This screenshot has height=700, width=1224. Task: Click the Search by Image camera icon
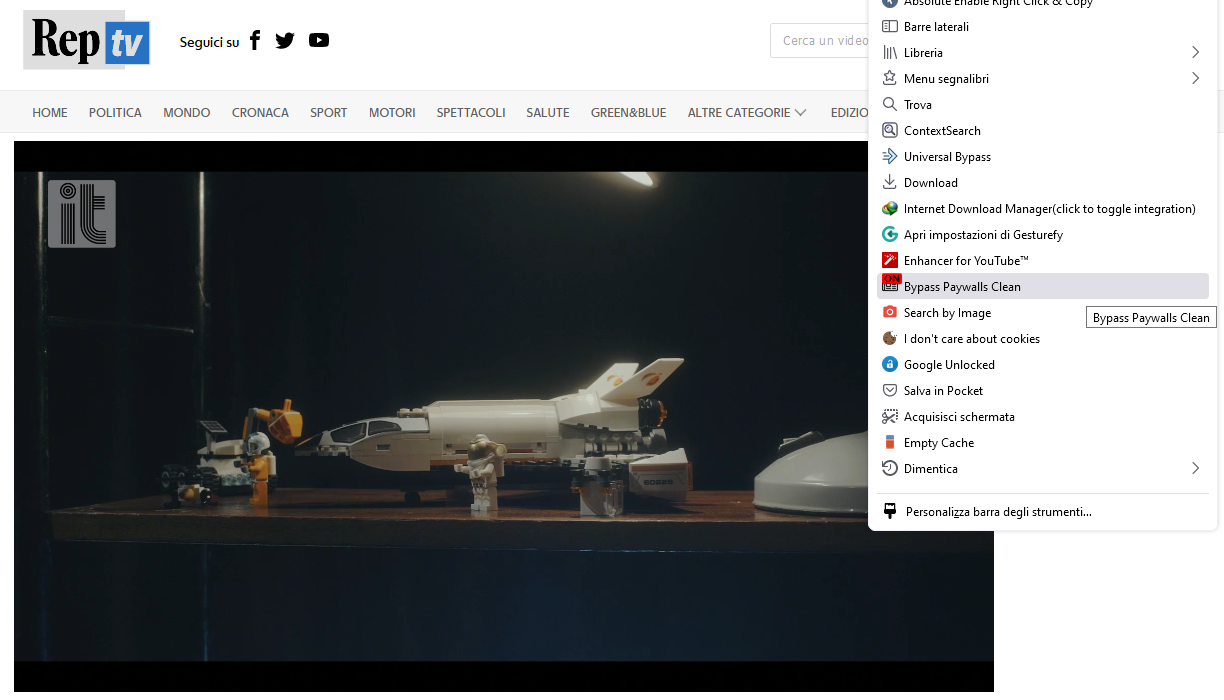tap(890, 313)
